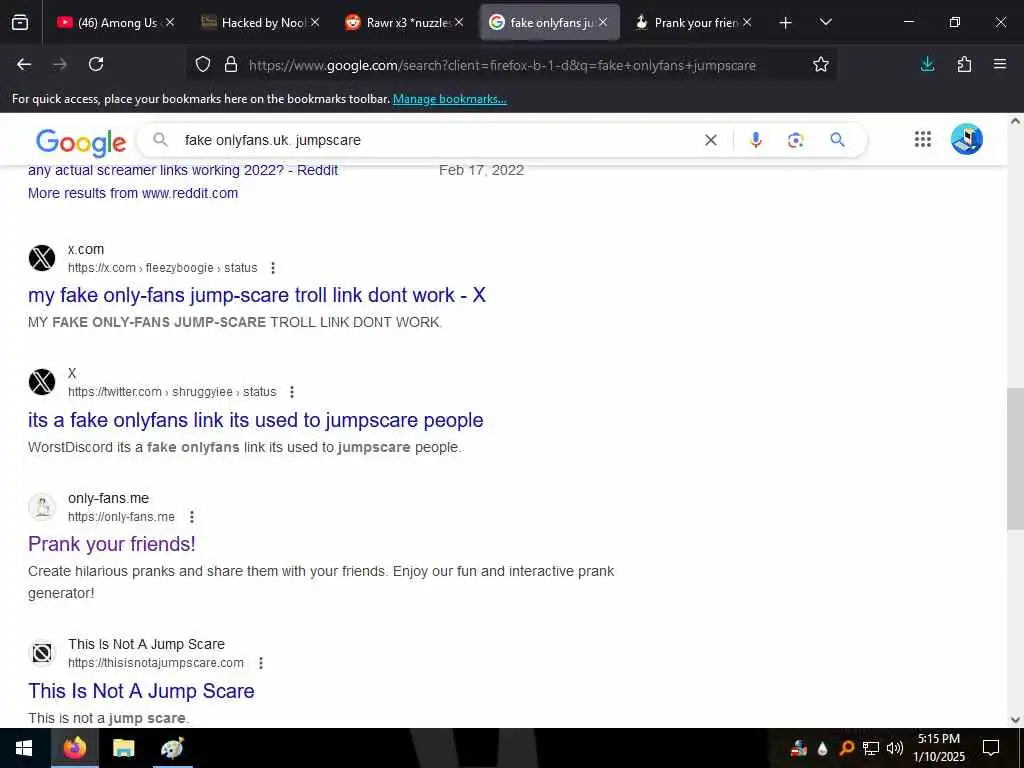Click the x.com favicon of the fleezyboogie result
The width and height of the screenshot is (1024, 768).
click(x=42, y=258)
